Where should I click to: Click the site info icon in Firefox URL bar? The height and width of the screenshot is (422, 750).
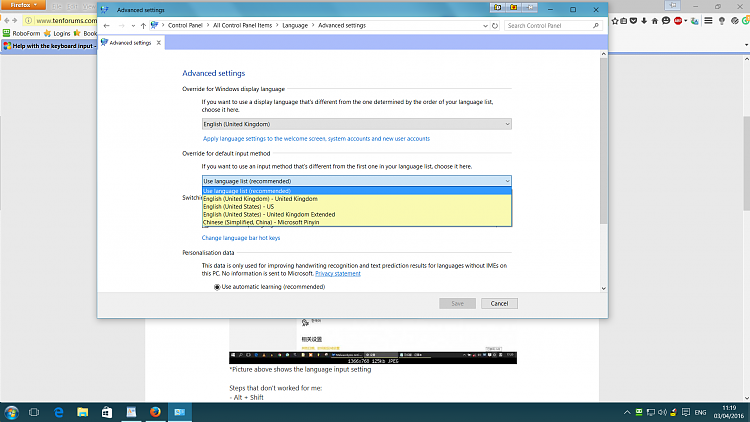28,21
